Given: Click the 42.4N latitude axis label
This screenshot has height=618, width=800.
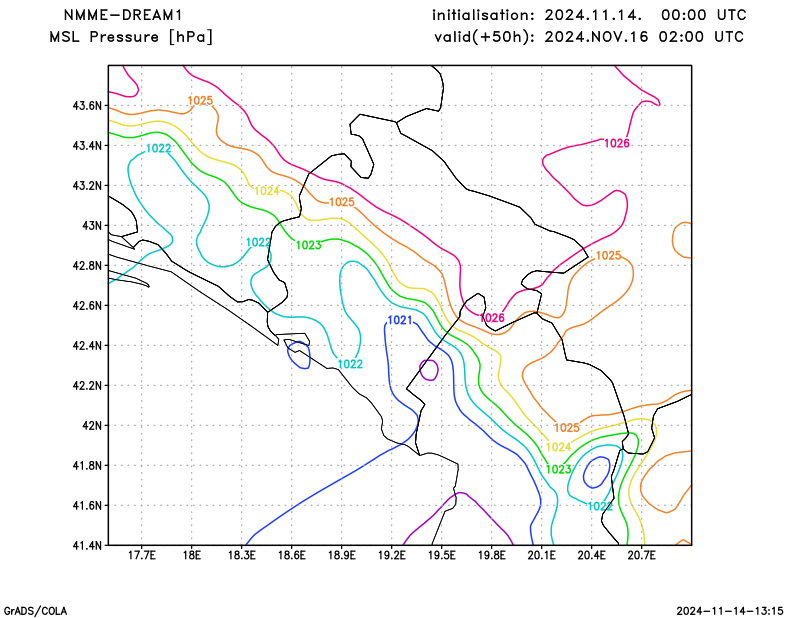Looking at the screenshot, I should tap(87, 345).
